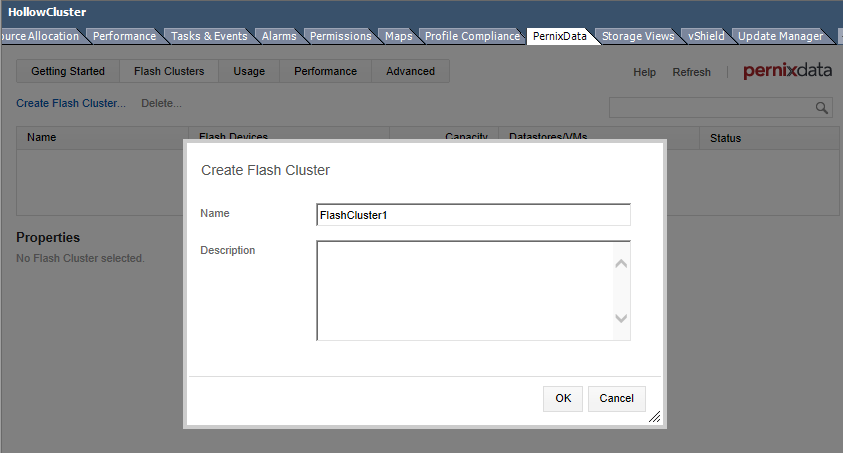Focus the Name field containing FlashCluster1
This screenshot has height=453, width=843.
click(x=472, y=215)
